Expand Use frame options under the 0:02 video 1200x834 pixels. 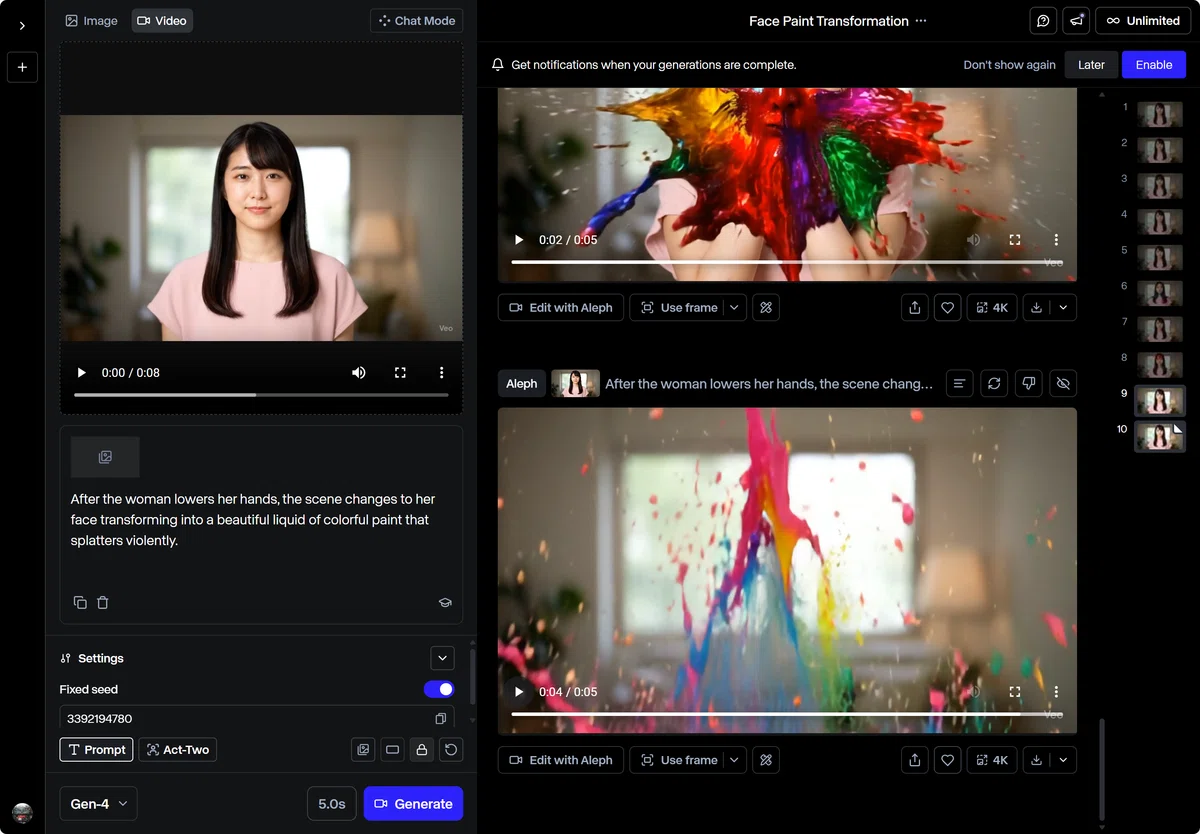(734, 308)
